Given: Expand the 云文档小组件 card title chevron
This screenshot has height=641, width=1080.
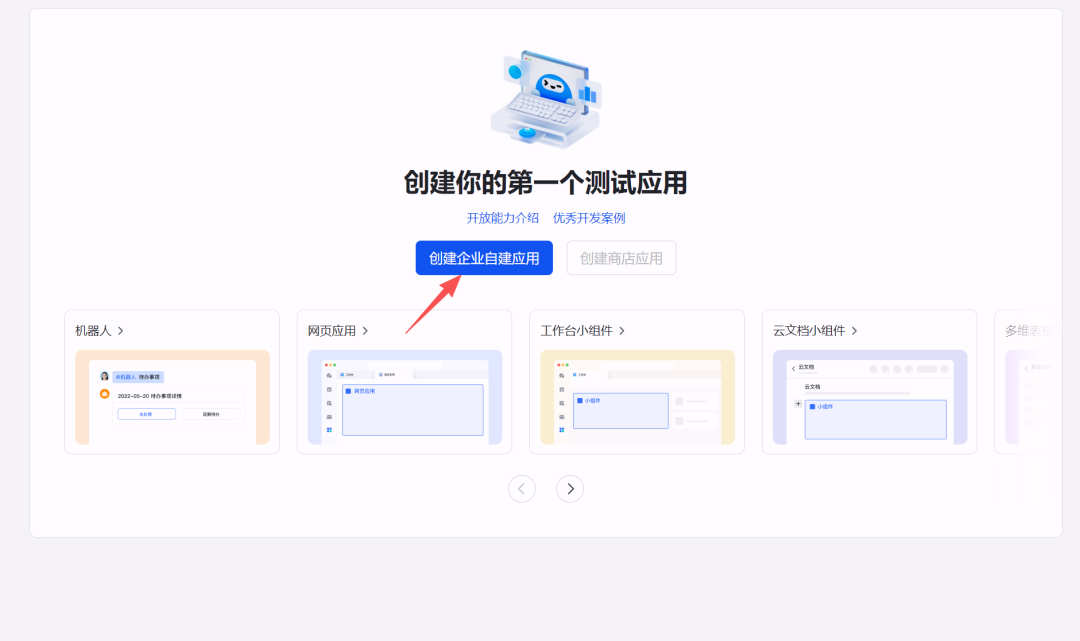Looking at the screenshot, I should (854, 331).
